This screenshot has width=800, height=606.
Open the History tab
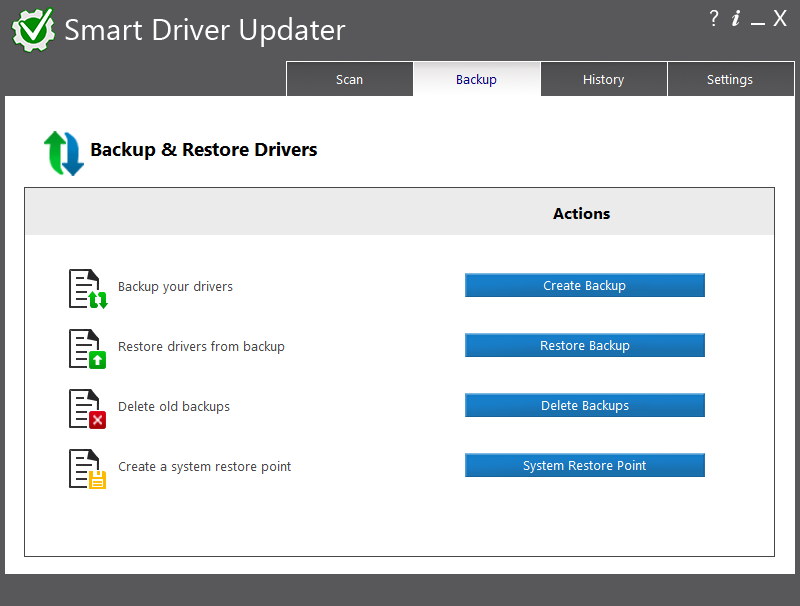click(604, 79)
